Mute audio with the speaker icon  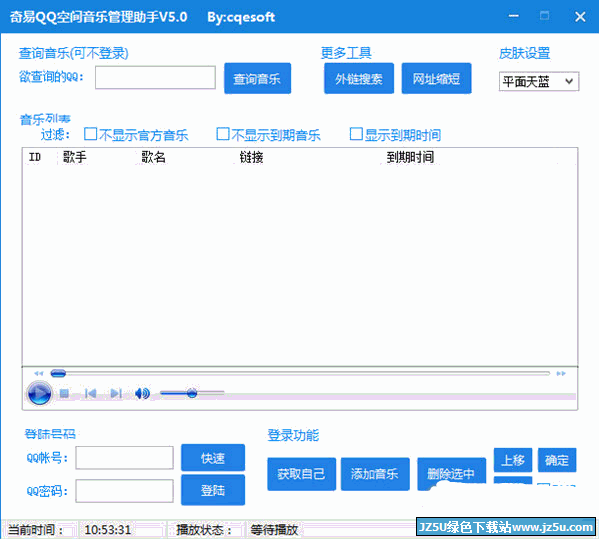142,393
